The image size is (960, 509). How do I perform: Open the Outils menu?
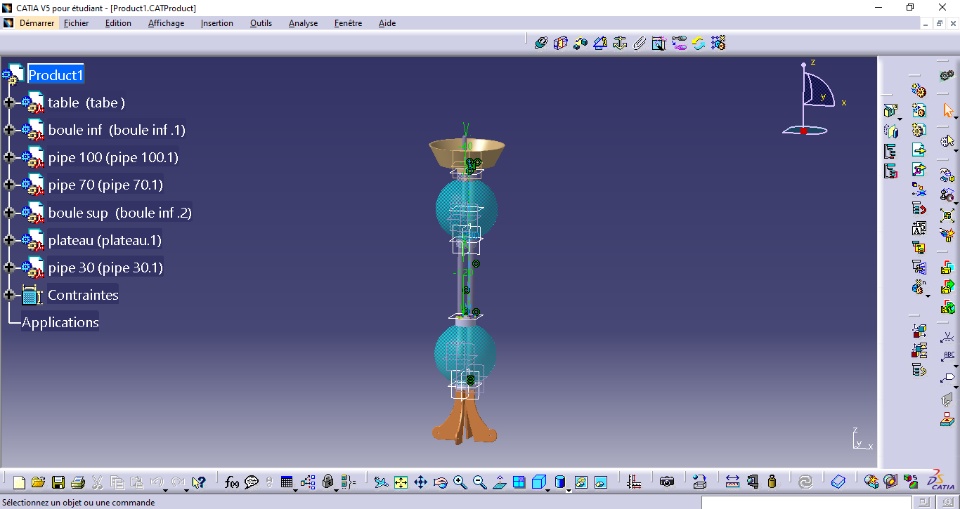pyautogui.click(x=261, y=23)
